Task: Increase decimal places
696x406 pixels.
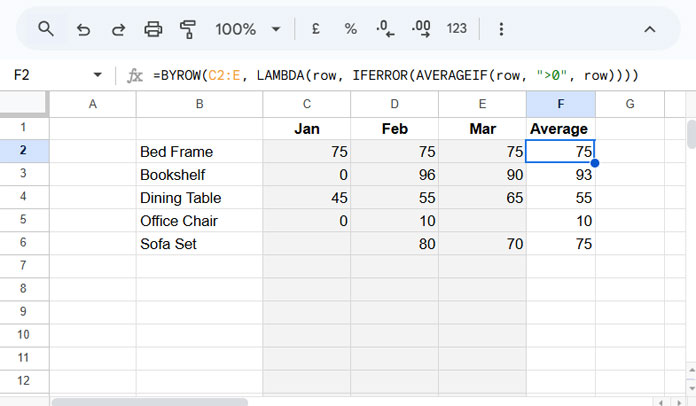Action: coord(421,29)
